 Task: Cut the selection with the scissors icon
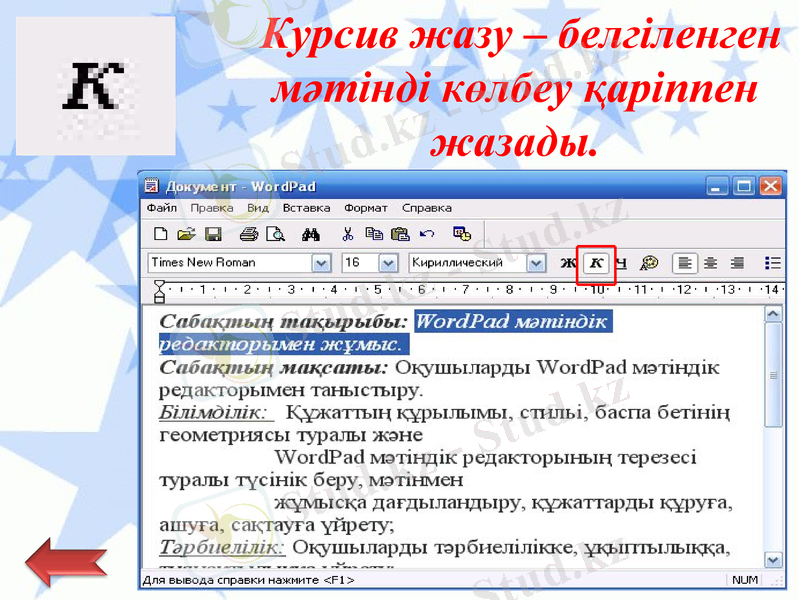coord(348,234)
